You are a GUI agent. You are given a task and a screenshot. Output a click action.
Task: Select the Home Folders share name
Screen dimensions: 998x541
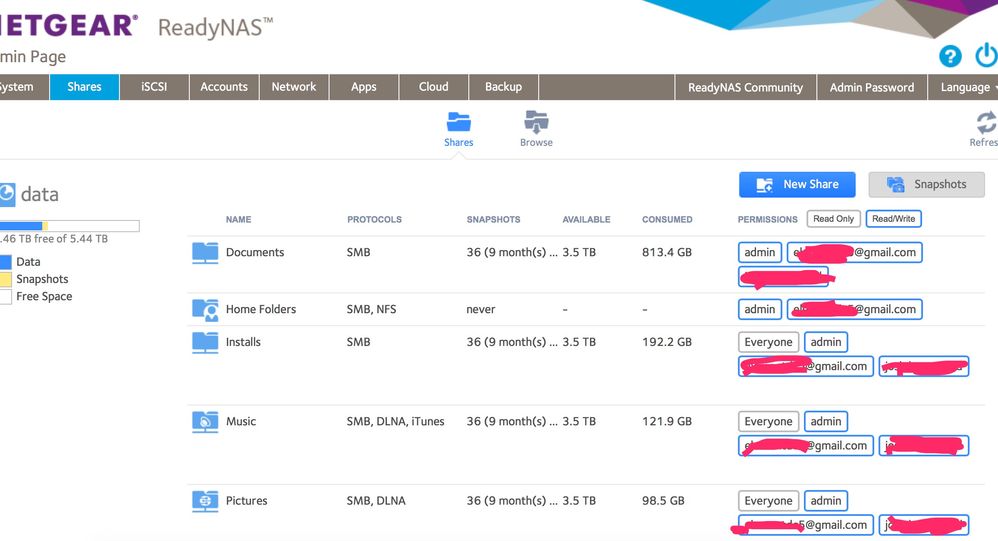coord(261,309)
